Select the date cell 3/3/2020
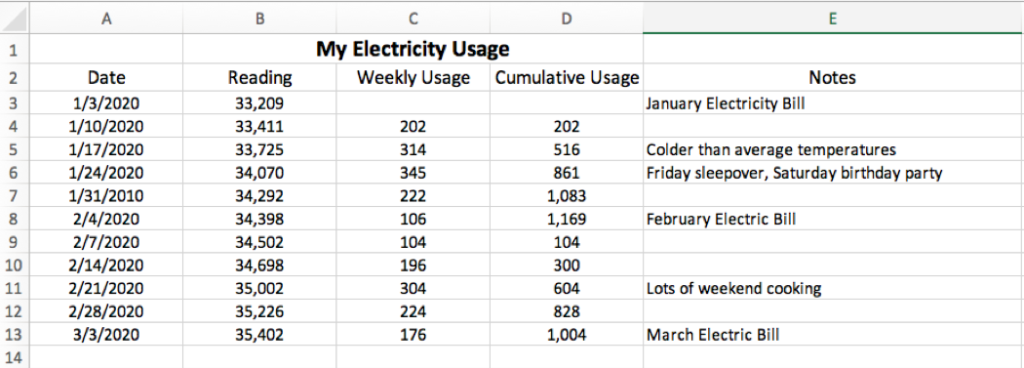1024x368 pixels. 106,335
